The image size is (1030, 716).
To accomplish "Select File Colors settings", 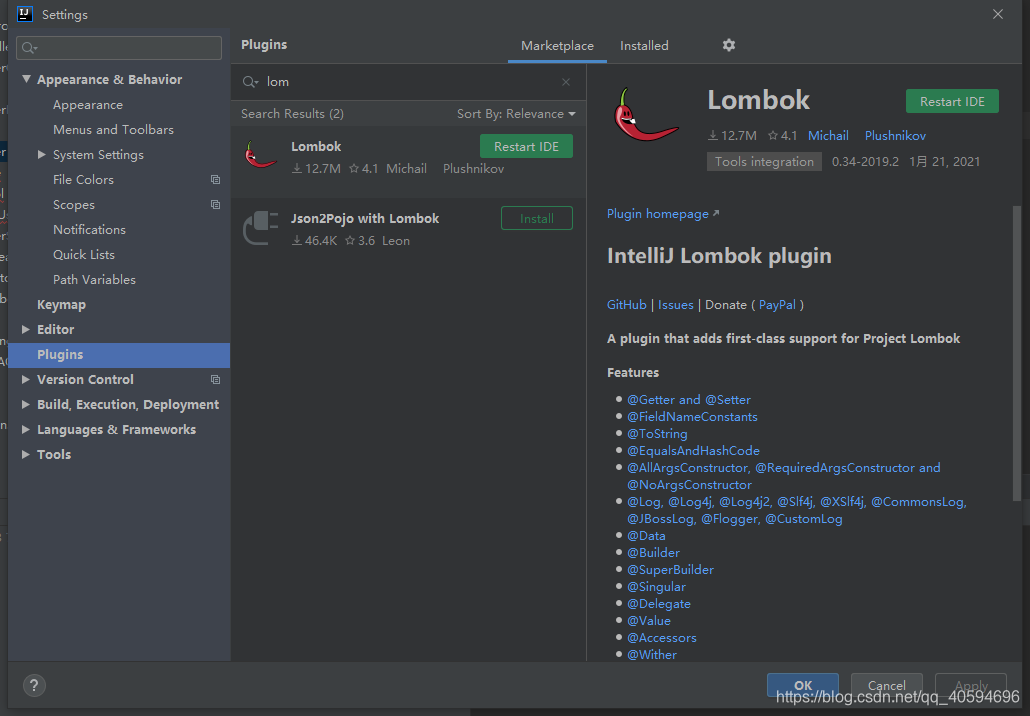I will 83,179.
